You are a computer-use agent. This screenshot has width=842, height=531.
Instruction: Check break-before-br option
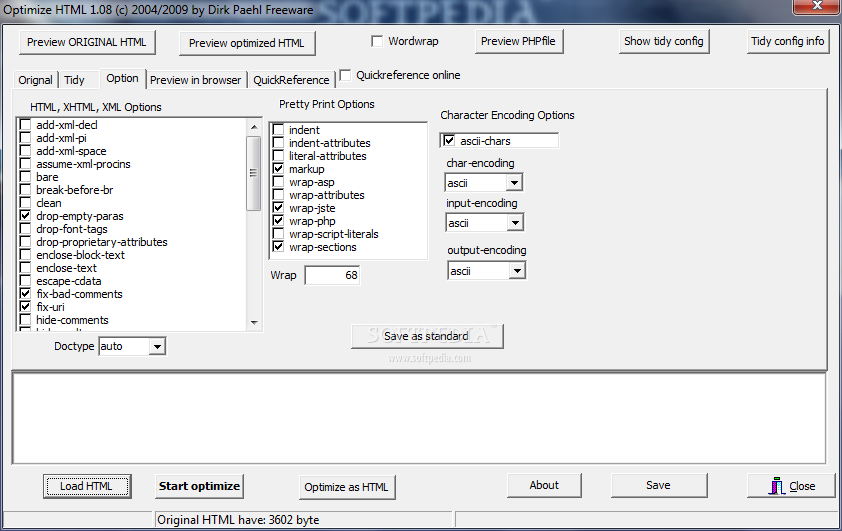click(x=25, y=190)
